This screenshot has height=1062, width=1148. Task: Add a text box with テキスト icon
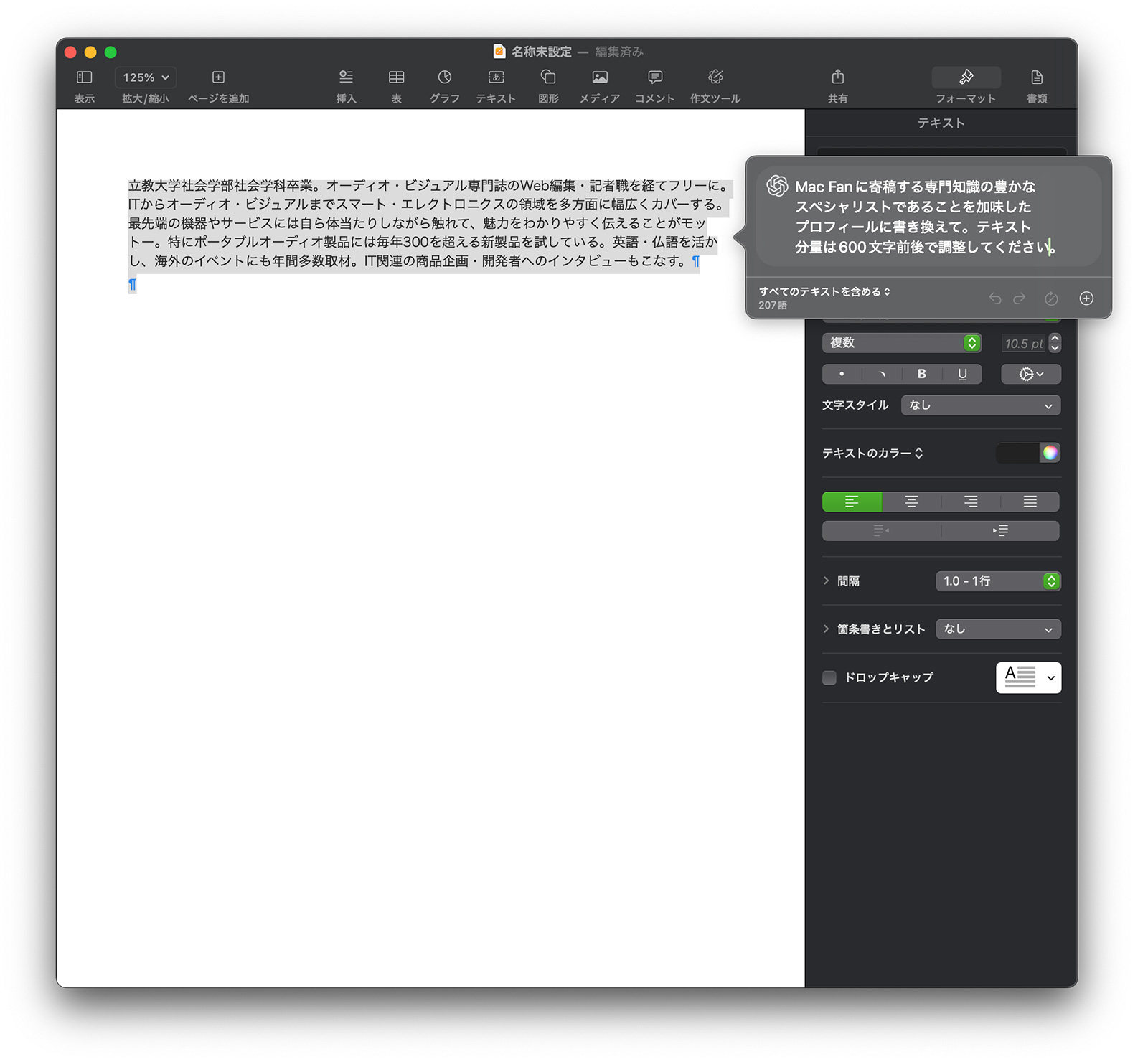(496, 77)
